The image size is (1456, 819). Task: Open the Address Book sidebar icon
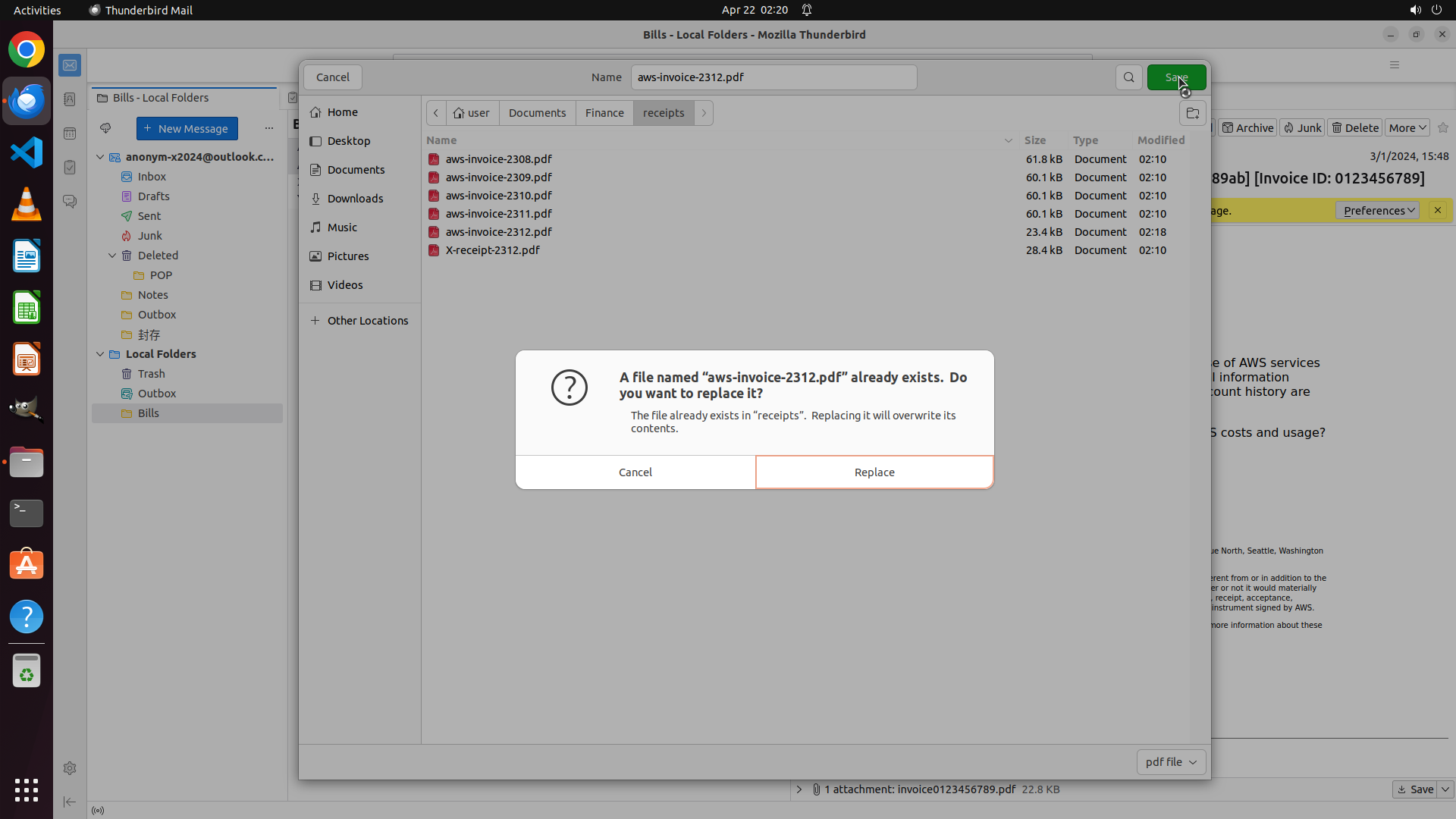click(70, 99)
